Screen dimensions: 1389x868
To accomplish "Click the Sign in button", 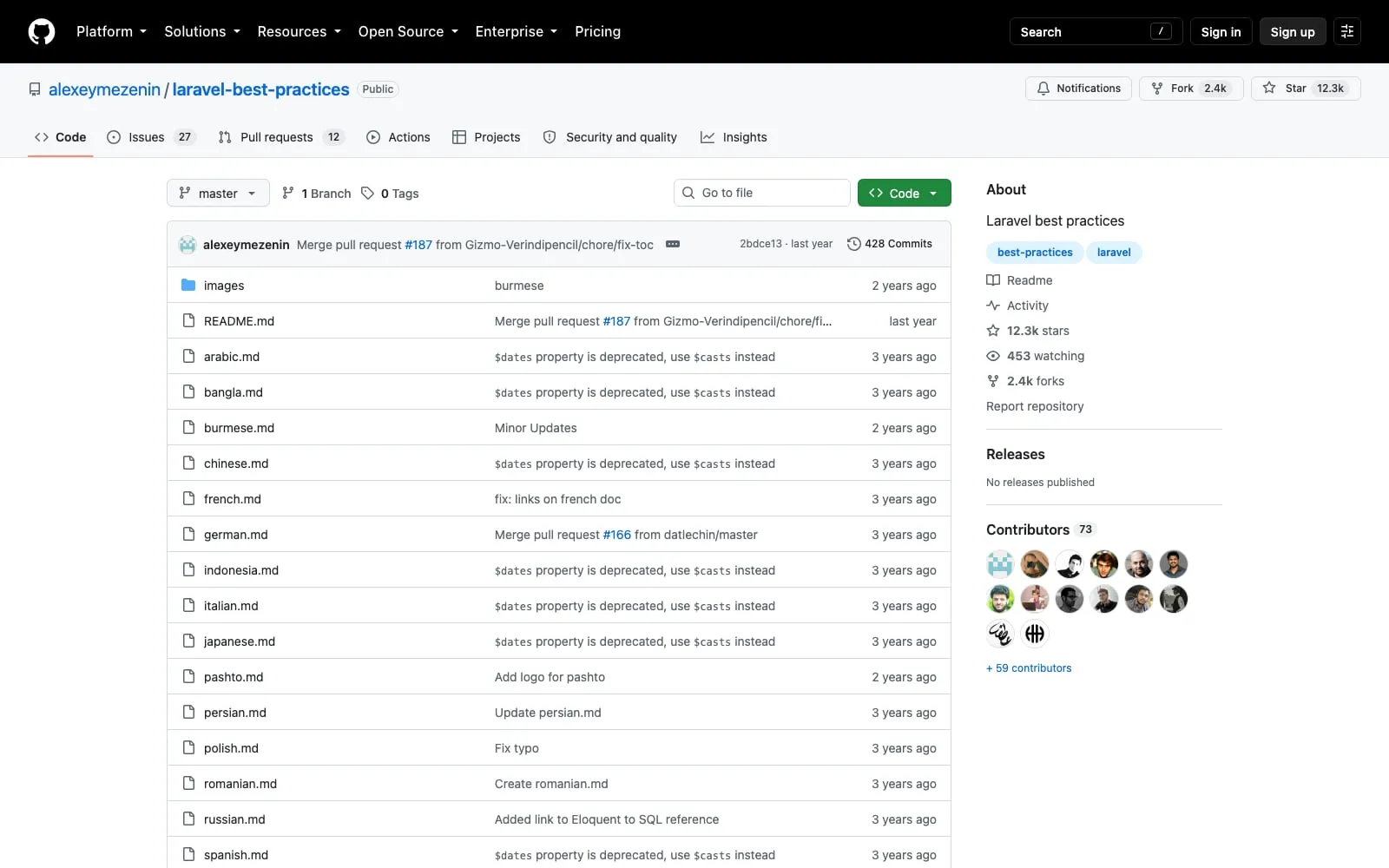I will click(1221, 32).
